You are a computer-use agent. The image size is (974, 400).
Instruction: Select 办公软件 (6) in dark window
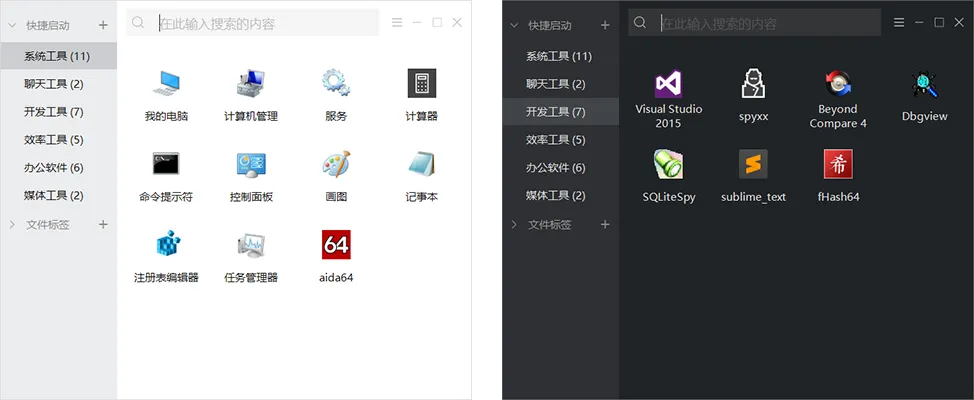click(560, 168)
